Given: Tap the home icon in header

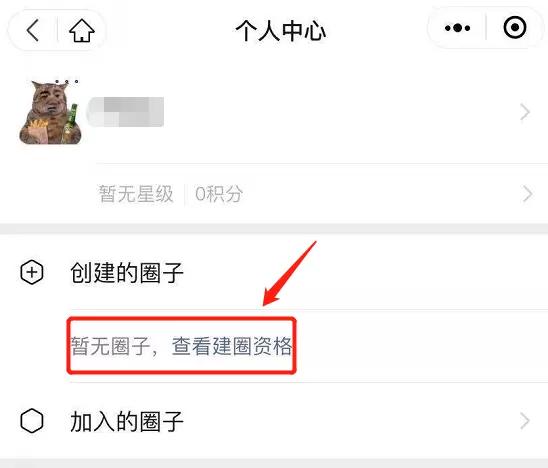Looking at the screenshot, I should coord(82,30).
